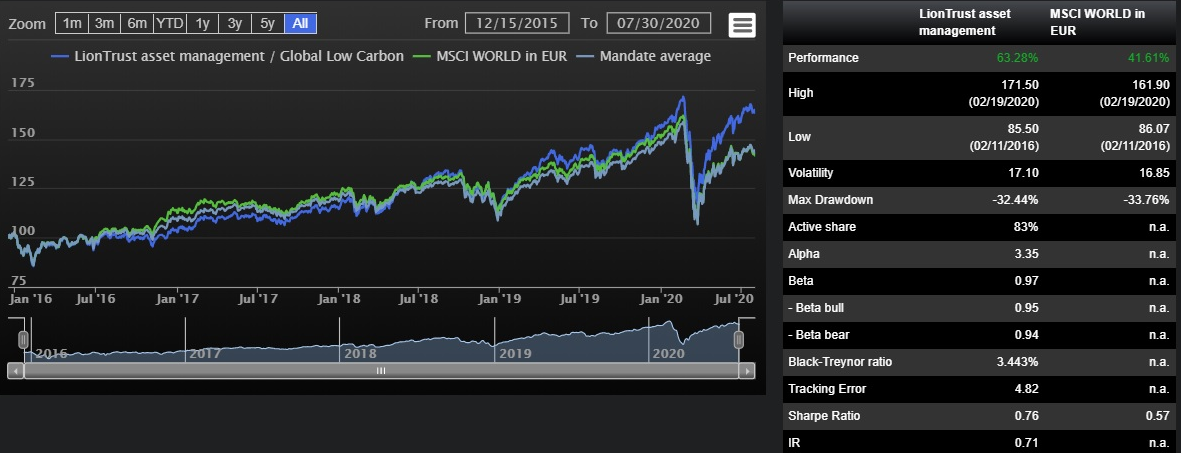Screen dimensions: 1181x453
Task: Select the 3m zoom range
Action: pyautogui.click(x=105, y=23)
